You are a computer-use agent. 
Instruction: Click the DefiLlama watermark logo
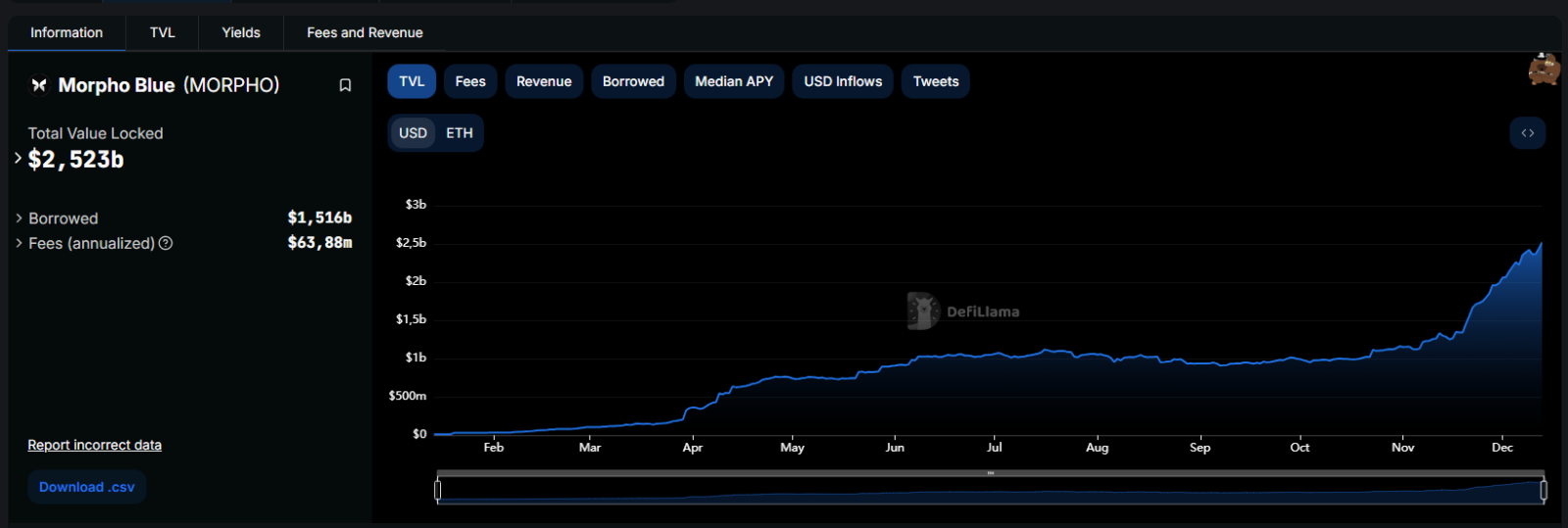click(922, 311)
